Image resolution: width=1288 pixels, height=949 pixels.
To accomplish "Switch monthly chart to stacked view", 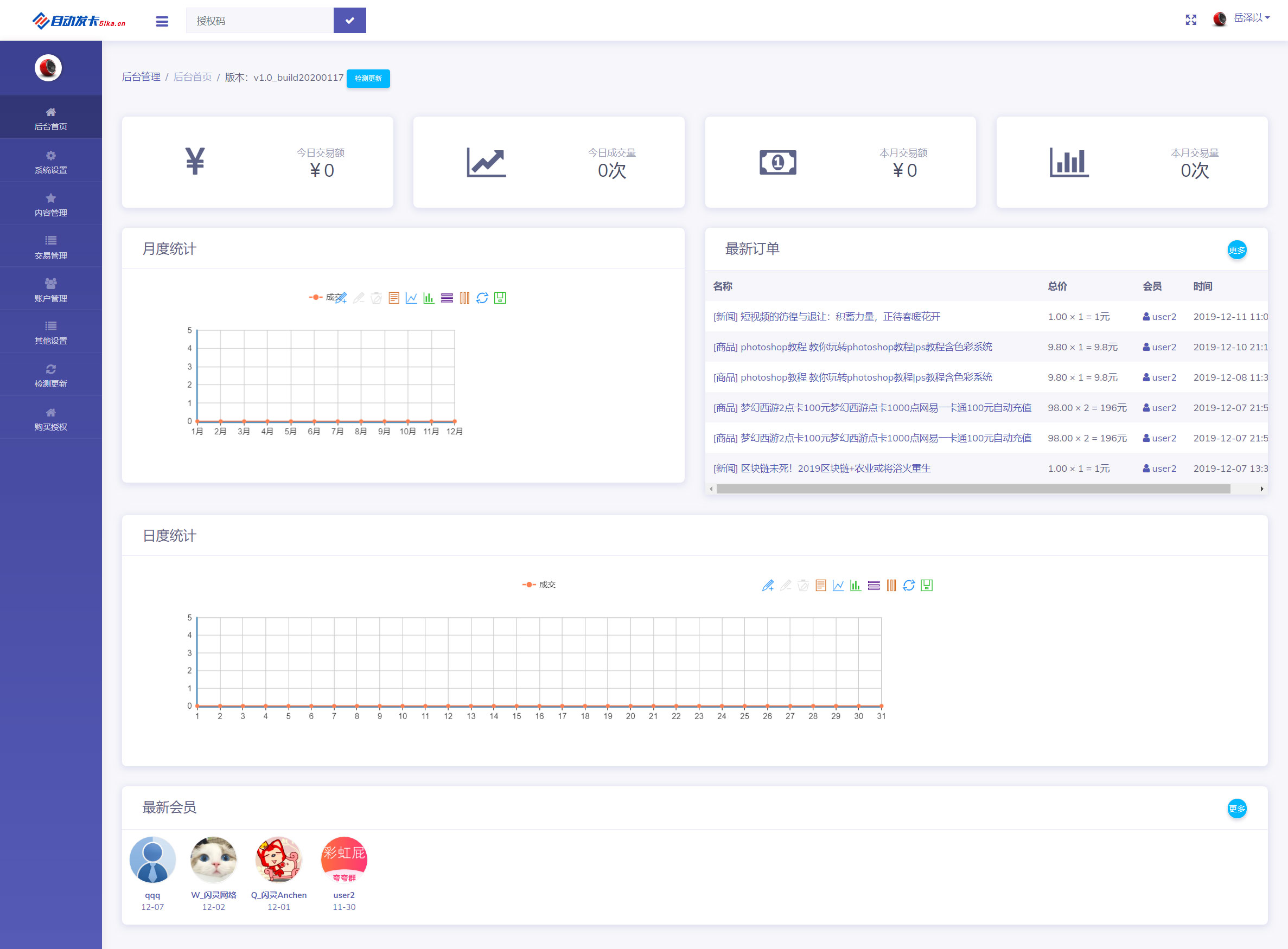I will tap(447, 298).
